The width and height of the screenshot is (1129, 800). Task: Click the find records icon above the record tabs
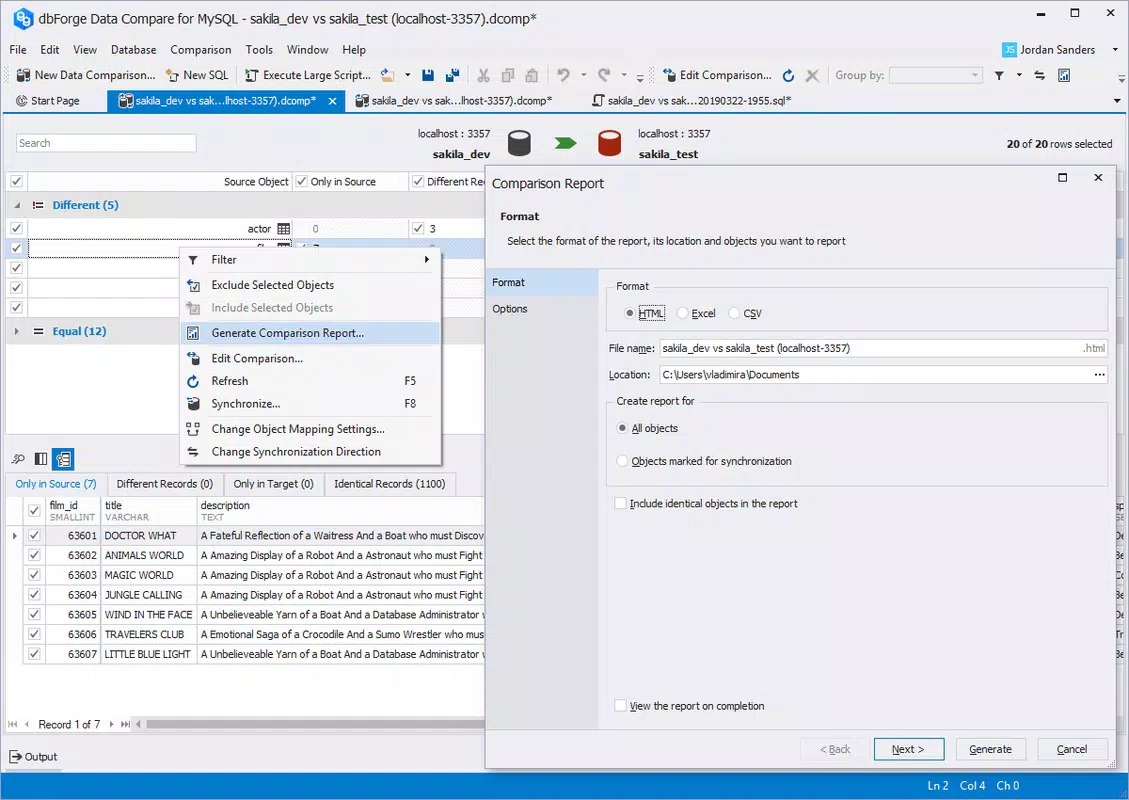coord(18,459)
